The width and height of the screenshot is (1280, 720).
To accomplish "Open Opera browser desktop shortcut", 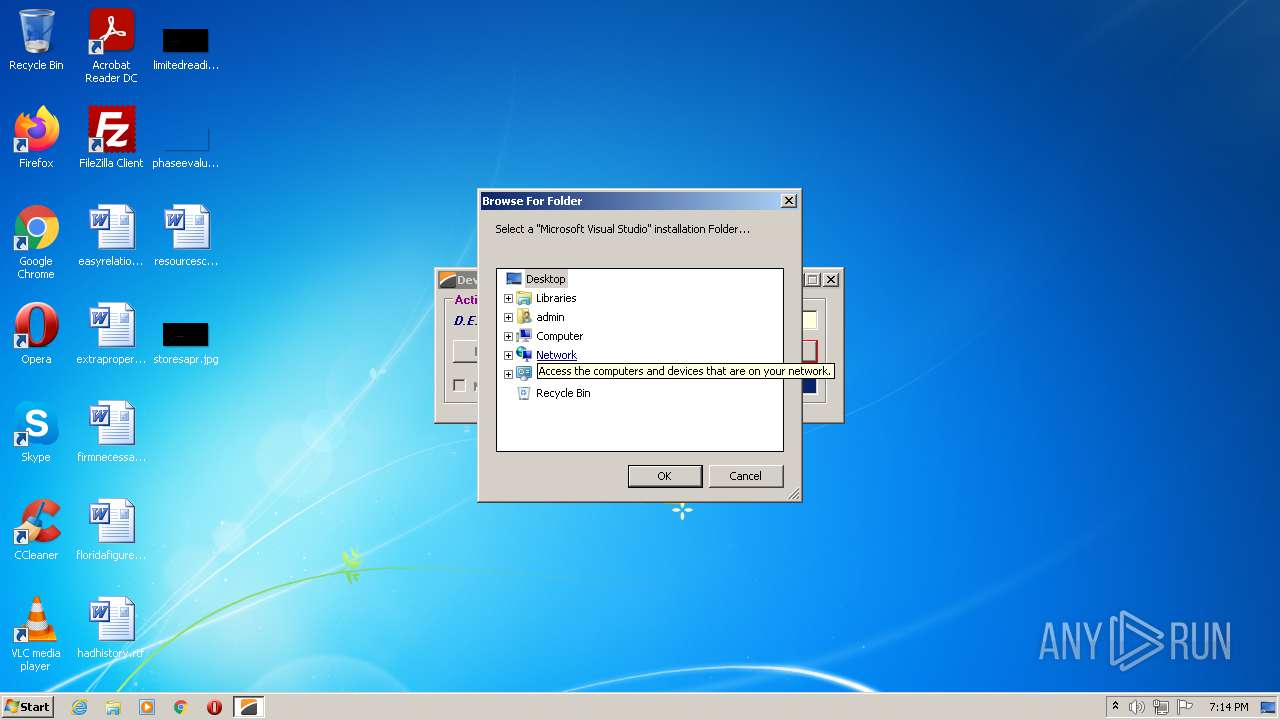I will coord(36,335).
